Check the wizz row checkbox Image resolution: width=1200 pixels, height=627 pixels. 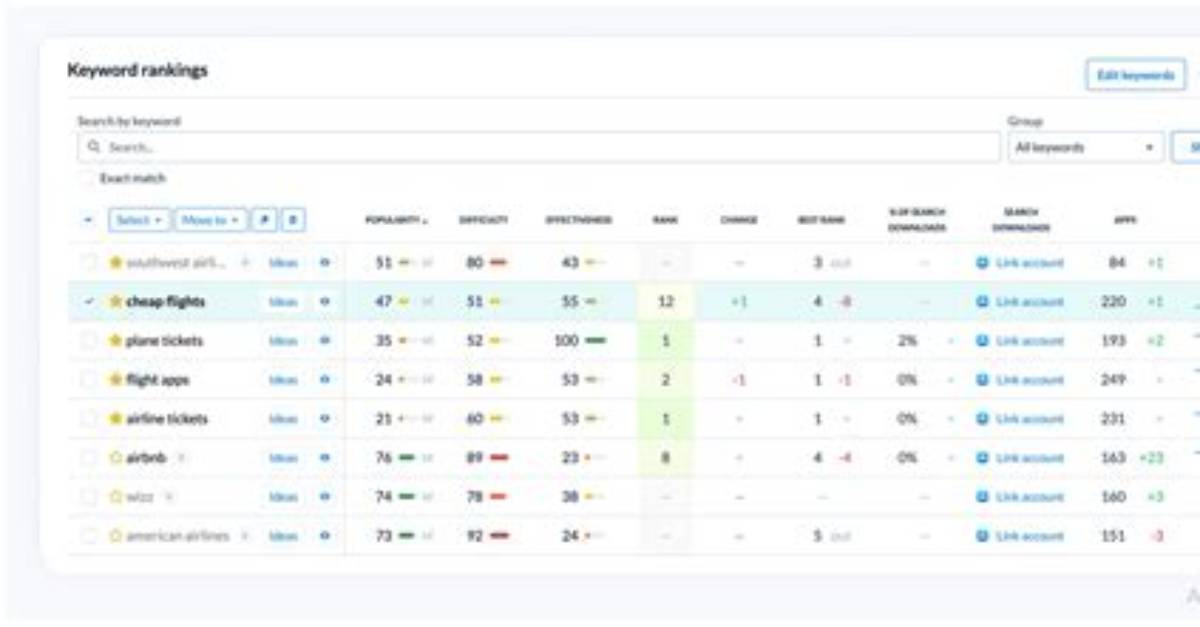point(89,497)
